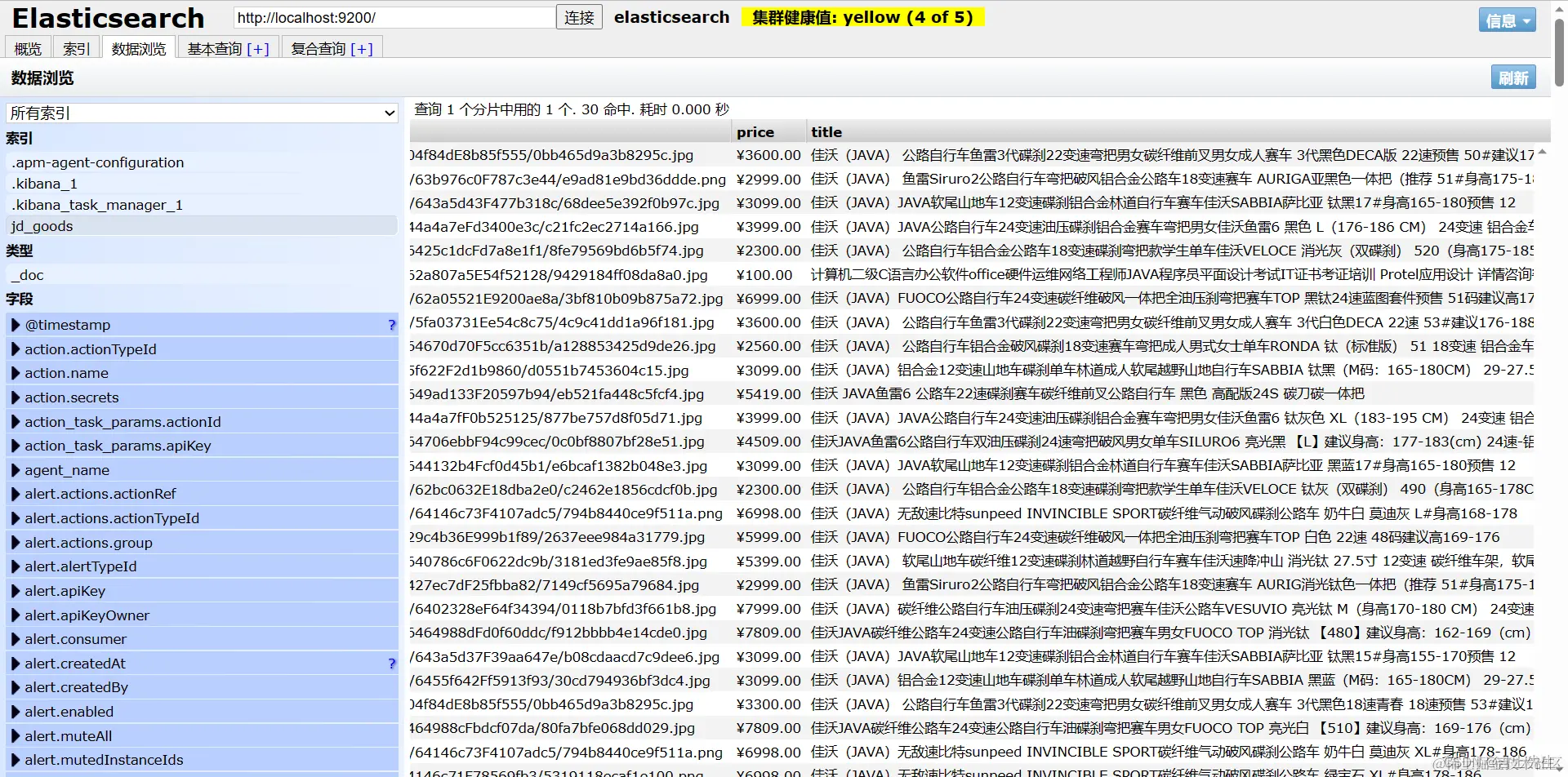Open the 基本查询 tab
1568x777 pixels.
(x=215, y=49)
